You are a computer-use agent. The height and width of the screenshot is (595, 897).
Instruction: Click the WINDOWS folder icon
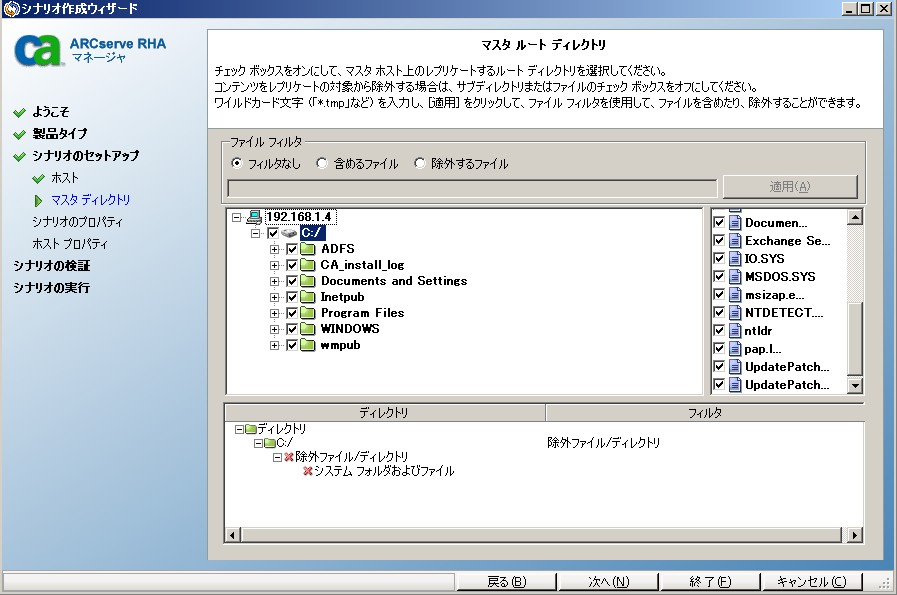[x=308, y=329]
